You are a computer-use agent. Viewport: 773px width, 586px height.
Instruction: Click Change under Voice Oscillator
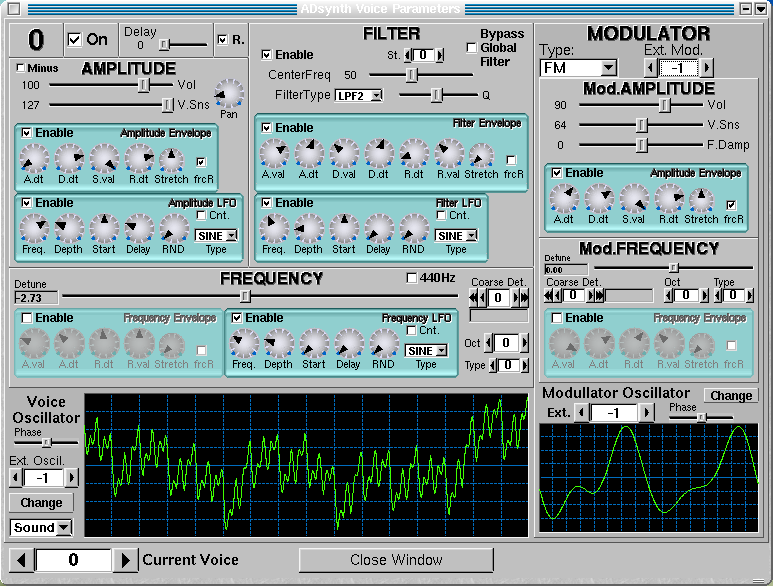point(41,503)
